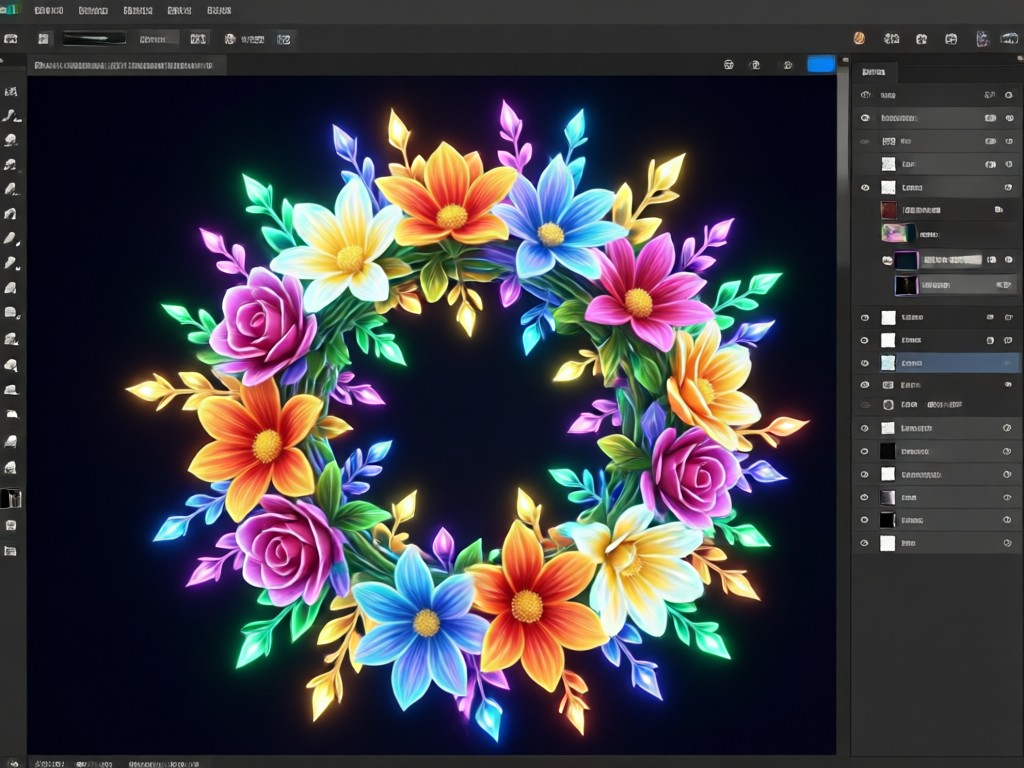Image resolution: width=1024 pixels, height=768 pixels.
Task: Click the far-right icon in the top-right toolbar
Action: (1009, 39)
